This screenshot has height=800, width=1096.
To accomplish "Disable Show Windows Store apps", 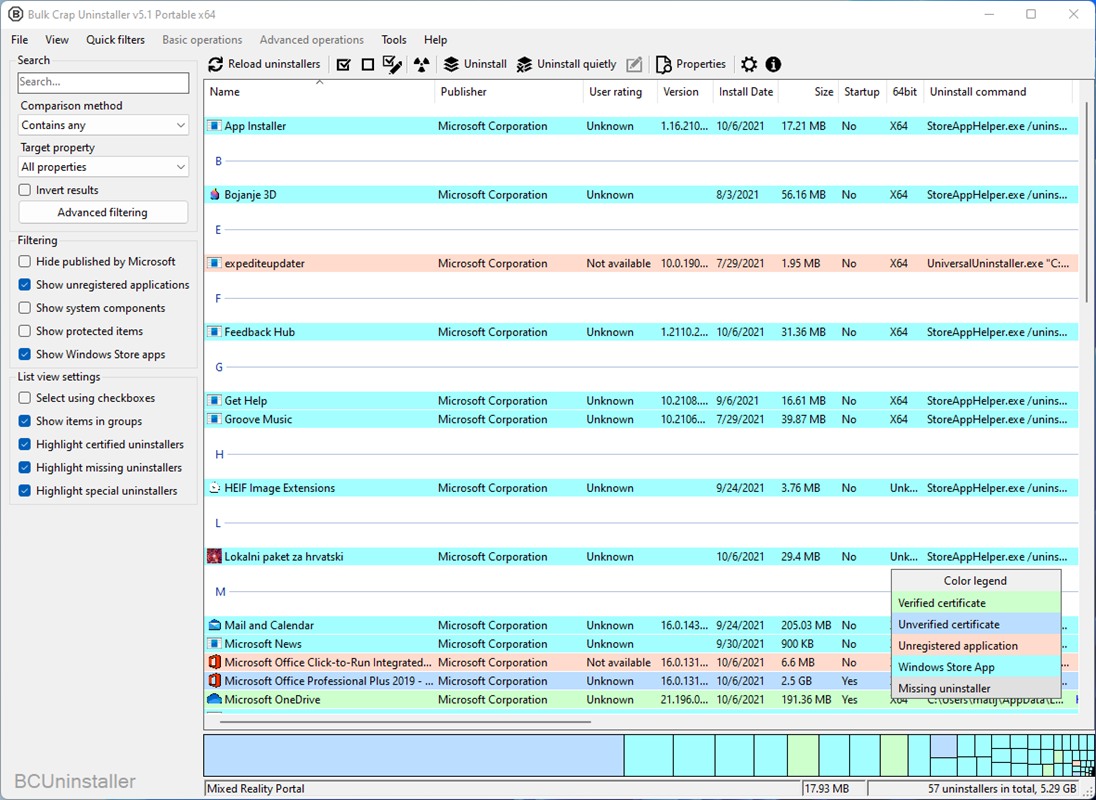I will point(24,354).
